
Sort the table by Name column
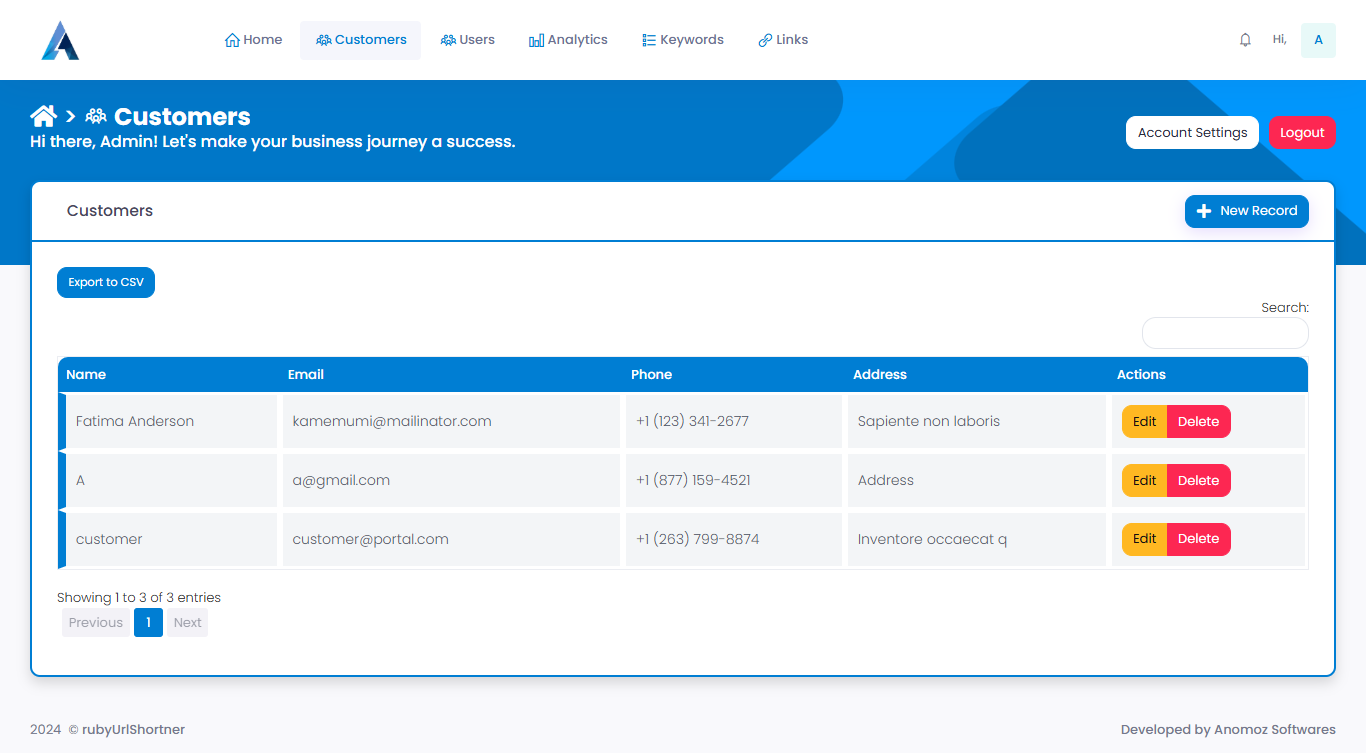pyautogui.click(x=86, y=375)
